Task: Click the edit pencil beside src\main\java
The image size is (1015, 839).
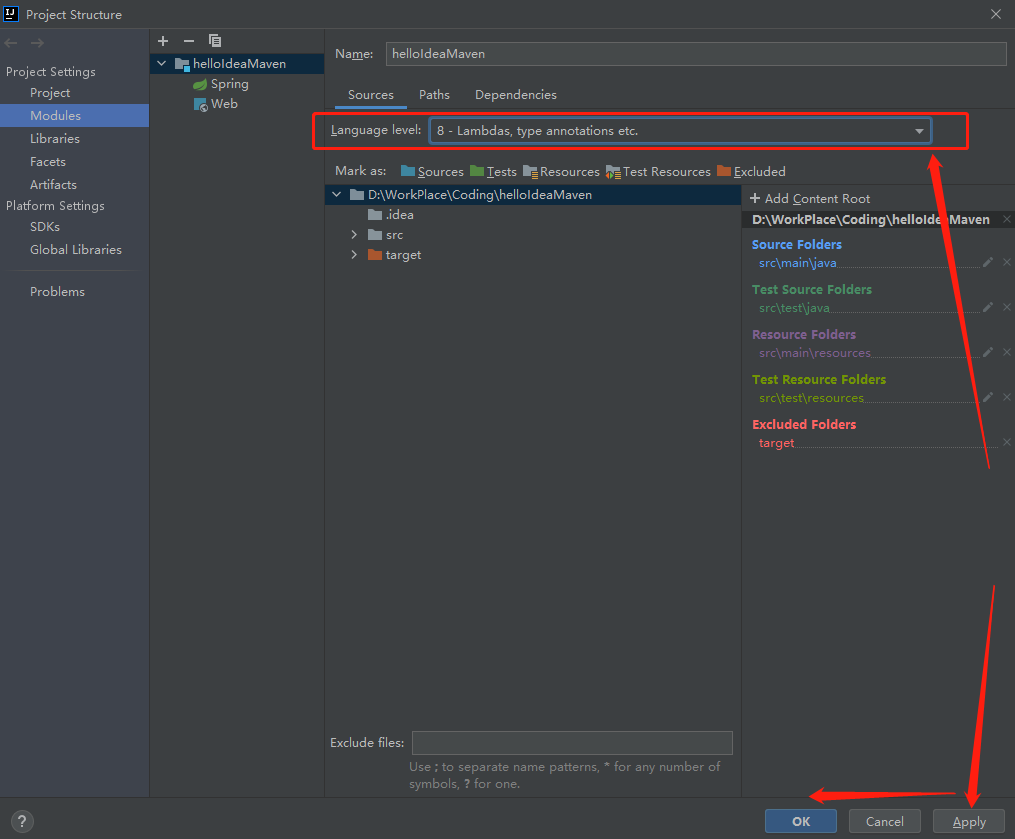Action: [988, 262]
